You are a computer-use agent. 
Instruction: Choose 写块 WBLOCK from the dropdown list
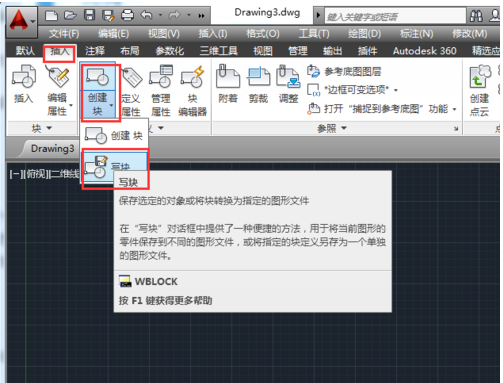pos(115,167)
